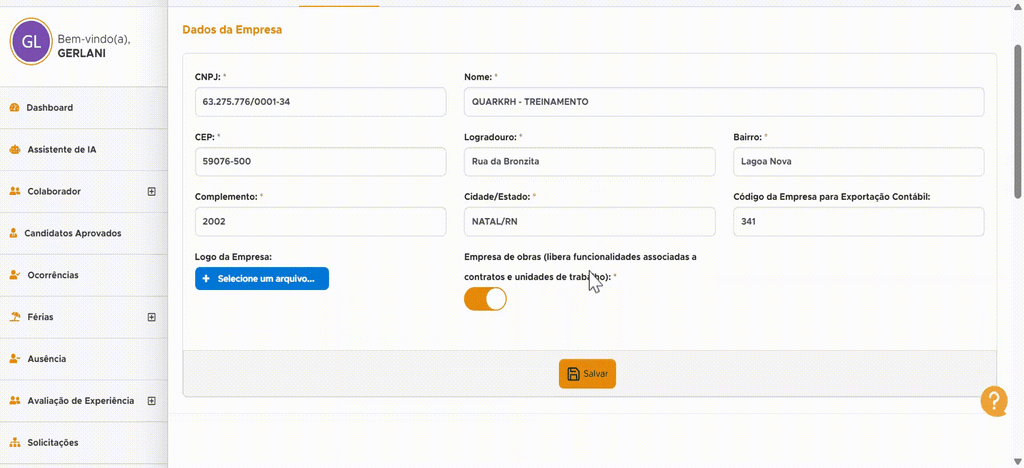The height and width of the screenshot is (468, 1024).
Task: Click the Logradouro field
Action: pos(590,162)
